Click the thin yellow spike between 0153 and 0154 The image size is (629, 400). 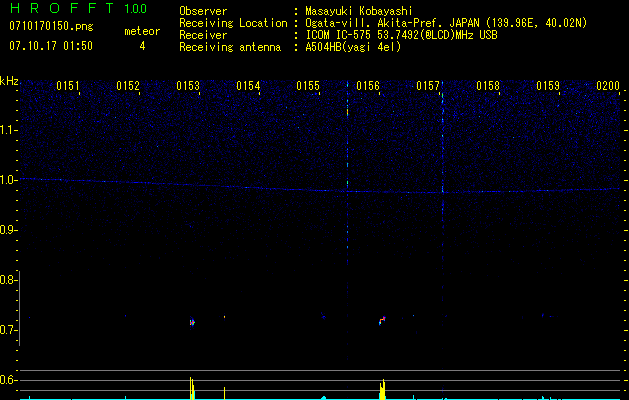pos(224,393)
